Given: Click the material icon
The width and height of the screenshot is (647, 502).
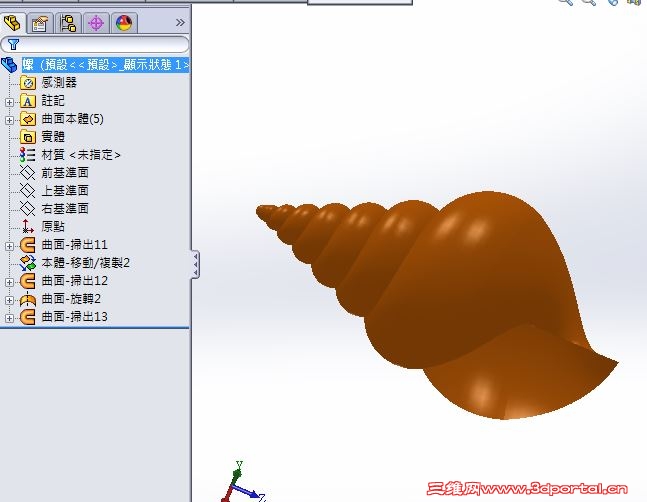Looking at the screenshot, I should pyautogui.click(x=28, y=155).
